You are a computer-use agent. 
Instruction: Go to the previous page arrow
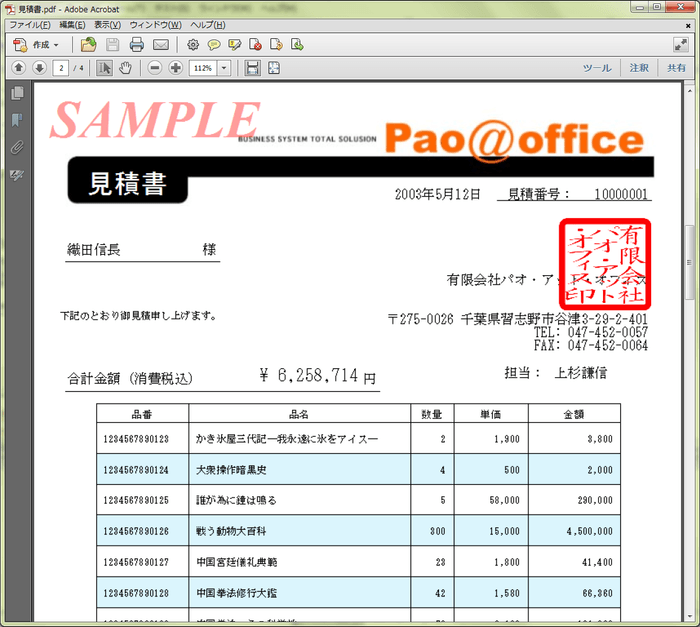pos(18,68)
